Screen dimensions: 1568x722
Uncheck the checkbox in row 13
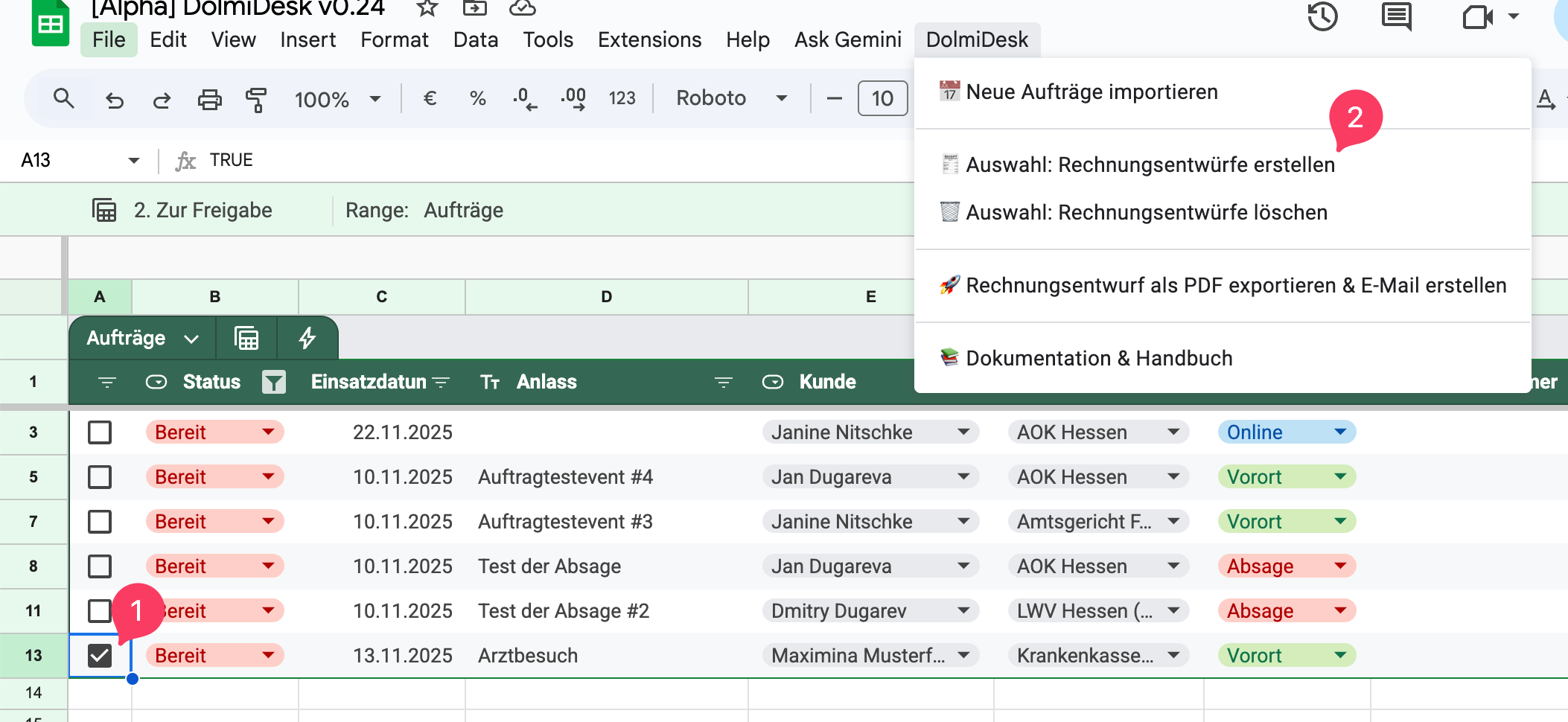click(x=100, y=656)
